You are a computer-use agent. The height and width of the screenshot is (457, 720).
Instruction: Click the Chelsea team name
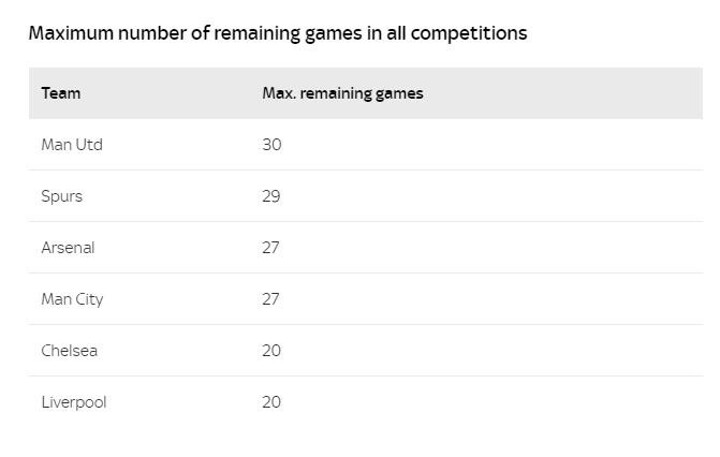click(x=69, y=351)
